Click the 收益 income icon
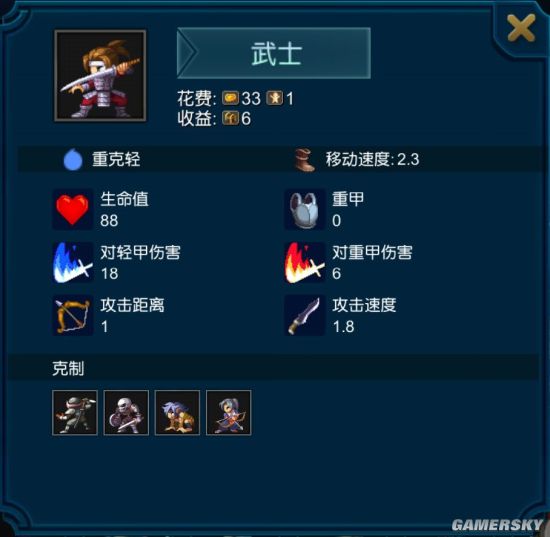550x537 pixels. coord(230,119)
